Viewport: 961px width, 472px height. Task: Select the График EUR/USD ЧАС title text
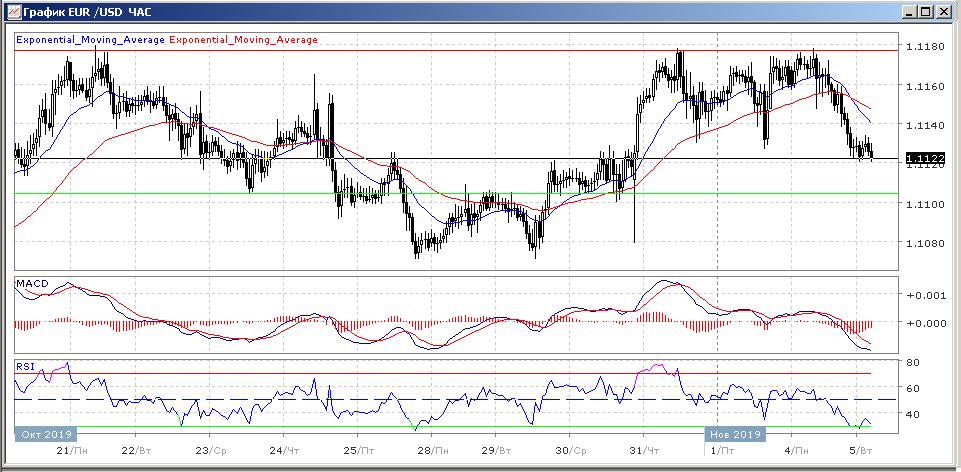pos(86,12)
